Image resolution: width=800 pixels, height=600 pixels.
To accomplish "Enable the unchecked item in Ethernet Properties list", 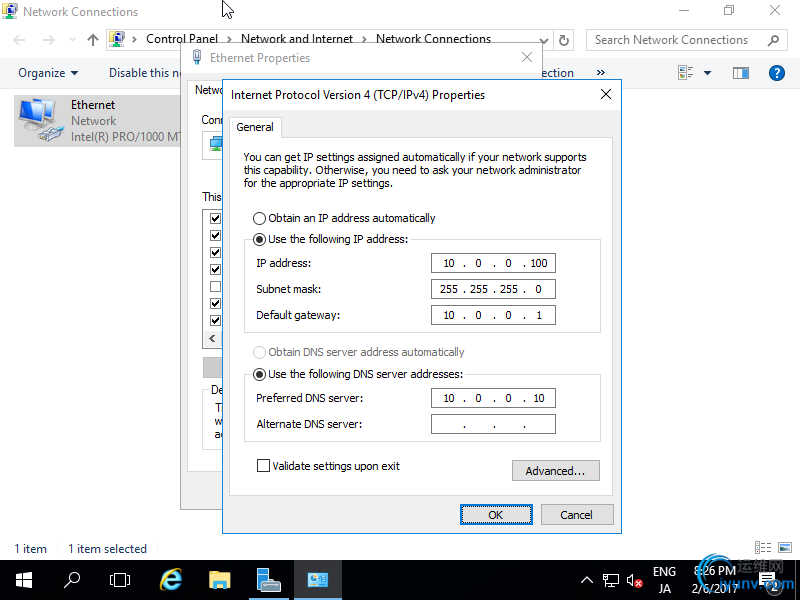I will (x=215, y=286).
